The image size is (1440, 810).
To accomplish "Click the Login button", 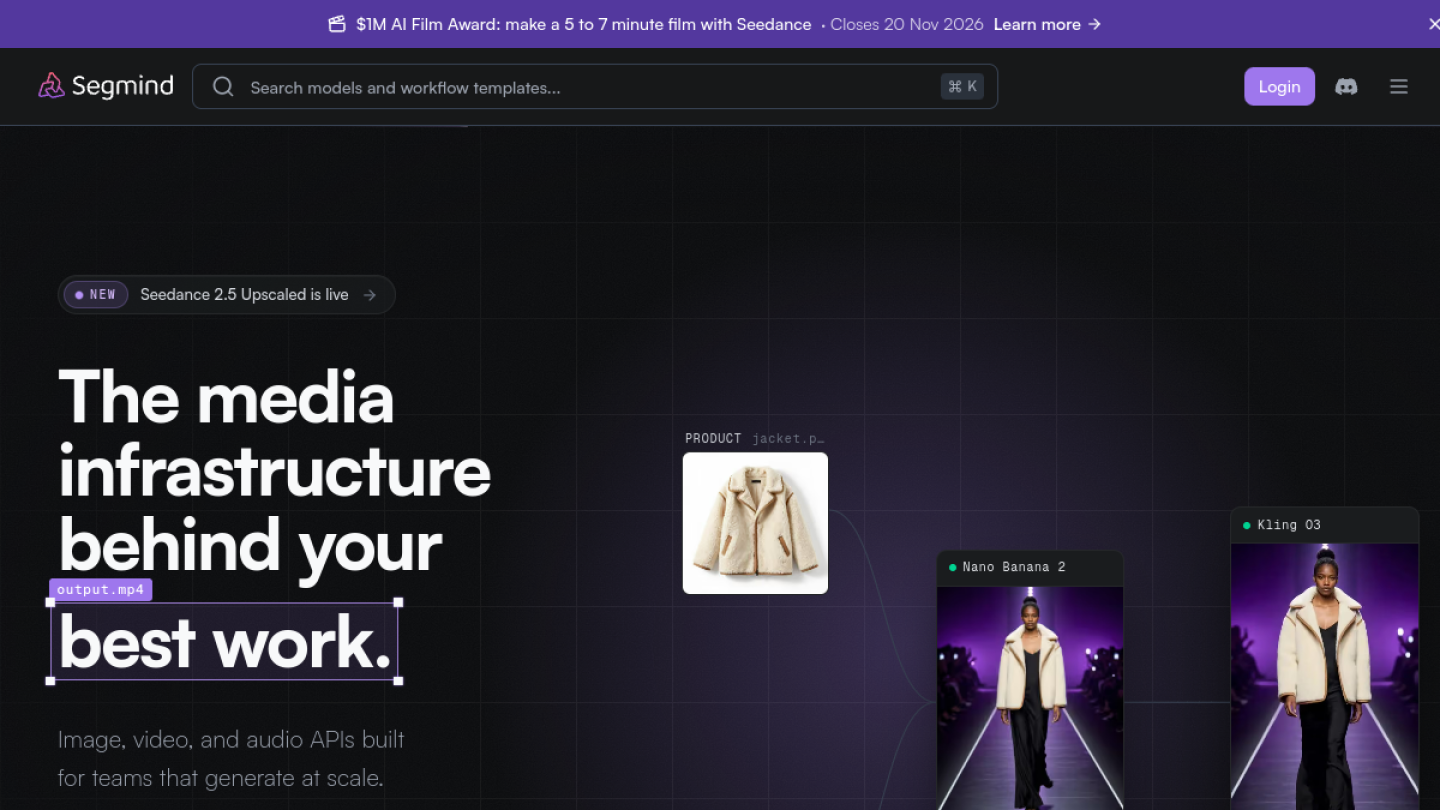I will [1279, 87].
